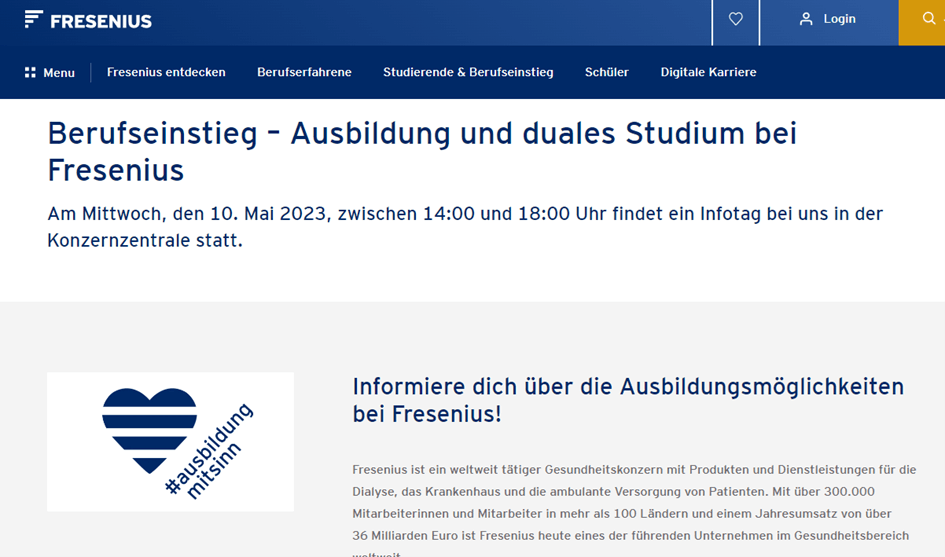Open the Menu button
Image resolution: width=945 pixels, height=557 pixels.
point(50,72)
